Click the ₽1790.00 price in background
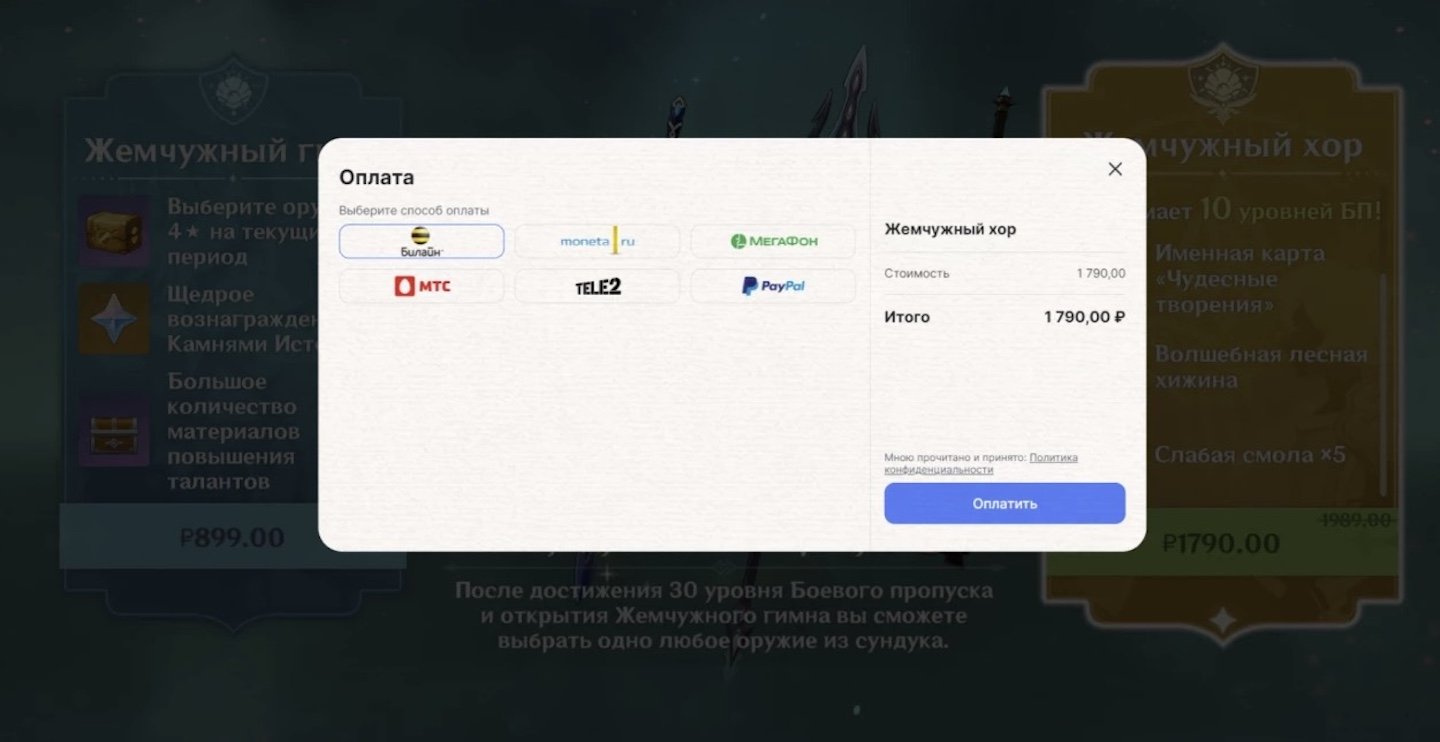 [1221, 543]
